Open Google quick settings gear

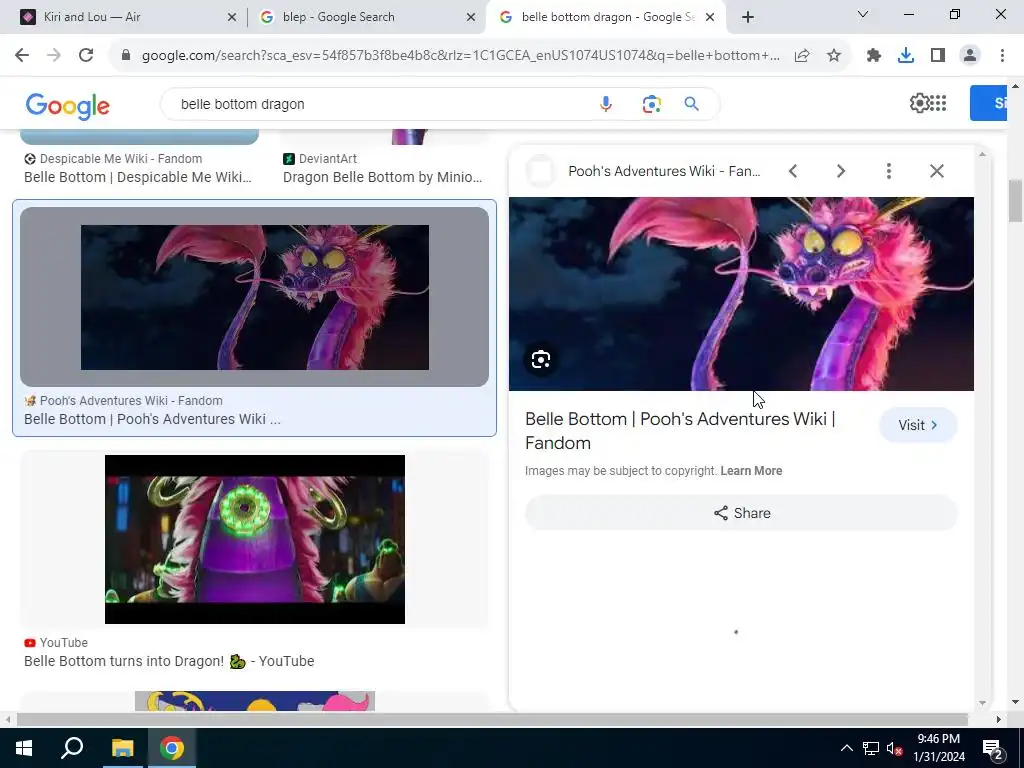(919, 103)
